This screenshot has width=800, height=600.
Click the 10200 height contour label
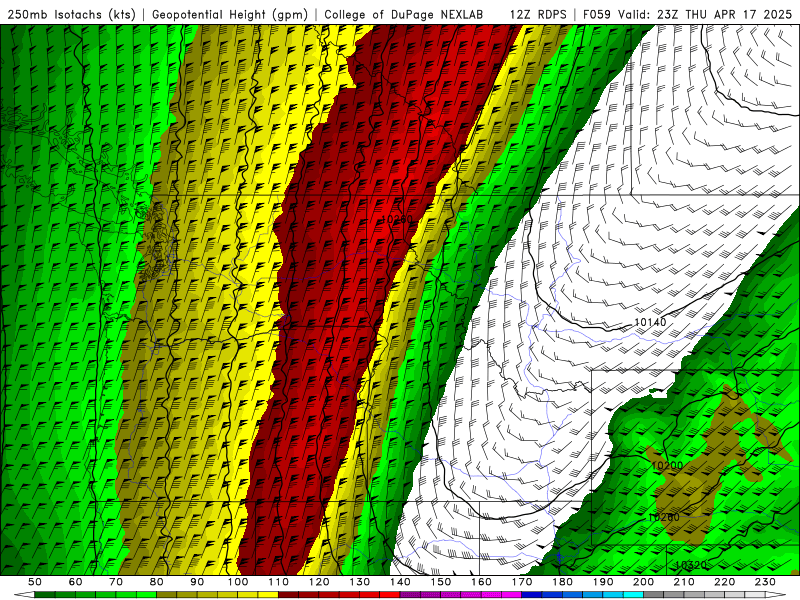point(667,465)
